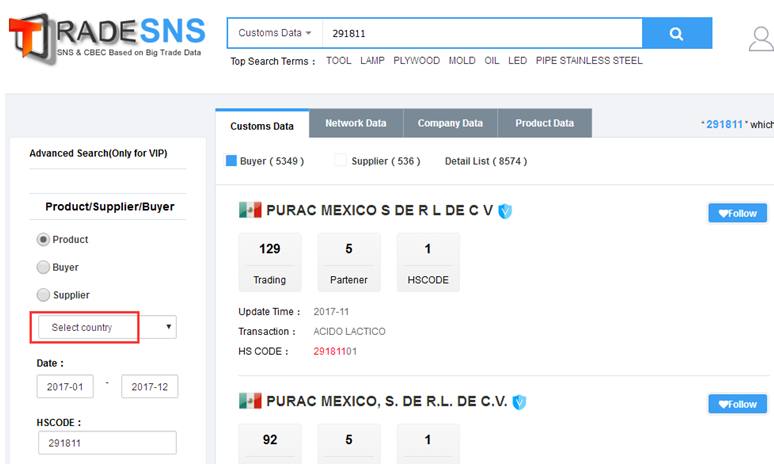Toggle the Supplier (536) checkbox
774x464 pixels.
[x=340, y=160]
